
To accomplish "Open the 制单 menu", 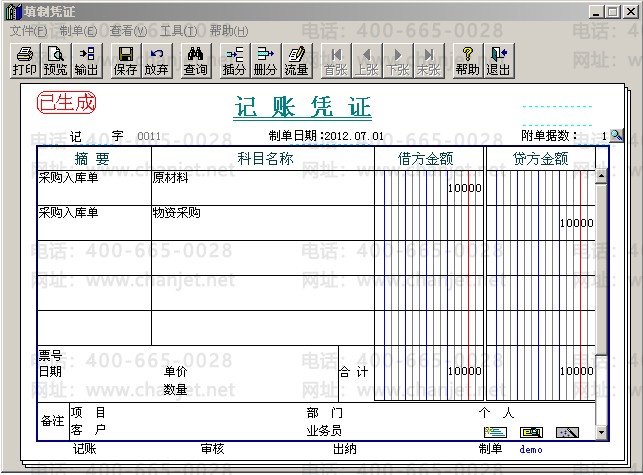I will click(79, 31).
